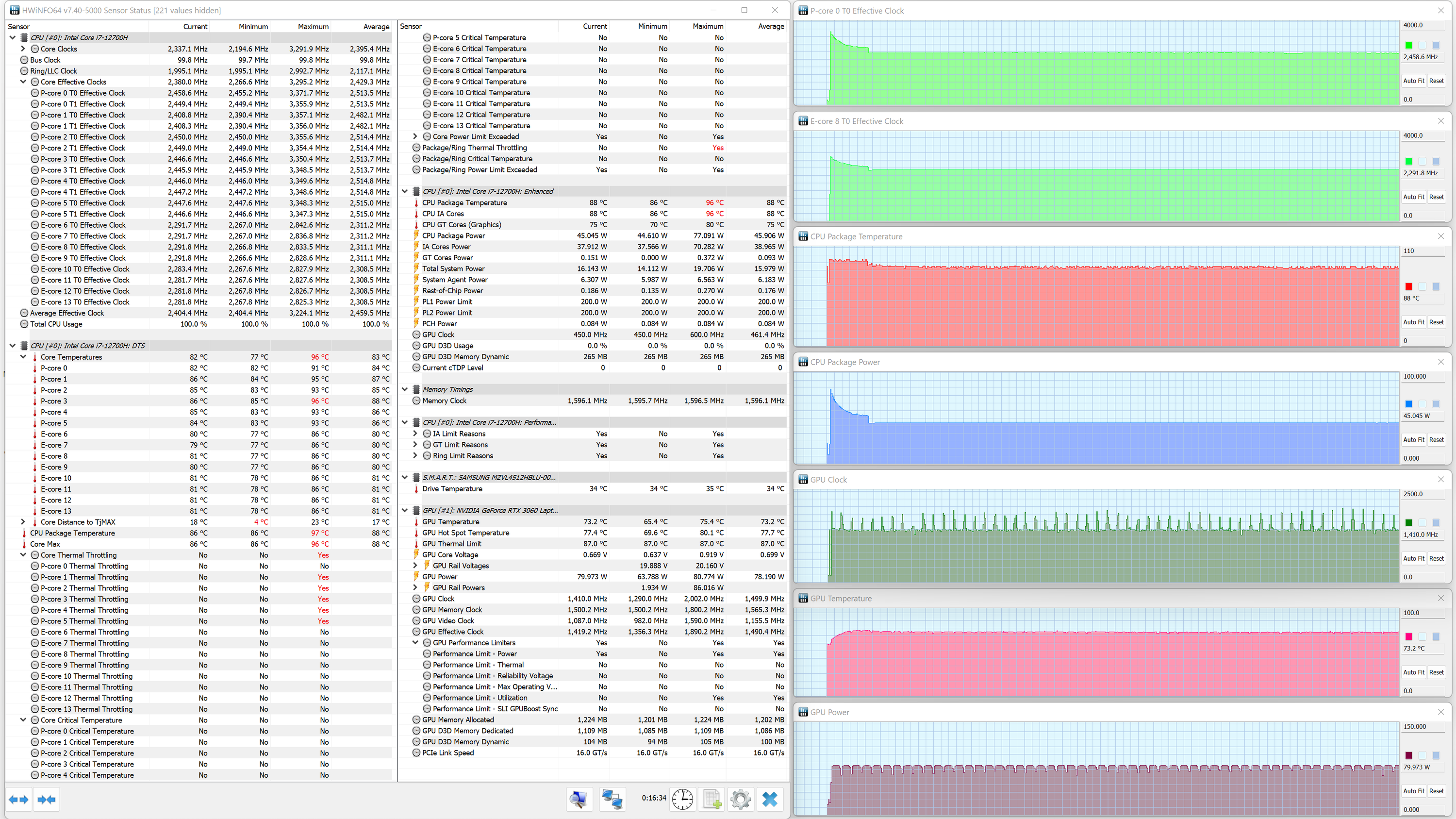Collapse the Memory Timings section
1456x819 pixels.
pos(405,389)
